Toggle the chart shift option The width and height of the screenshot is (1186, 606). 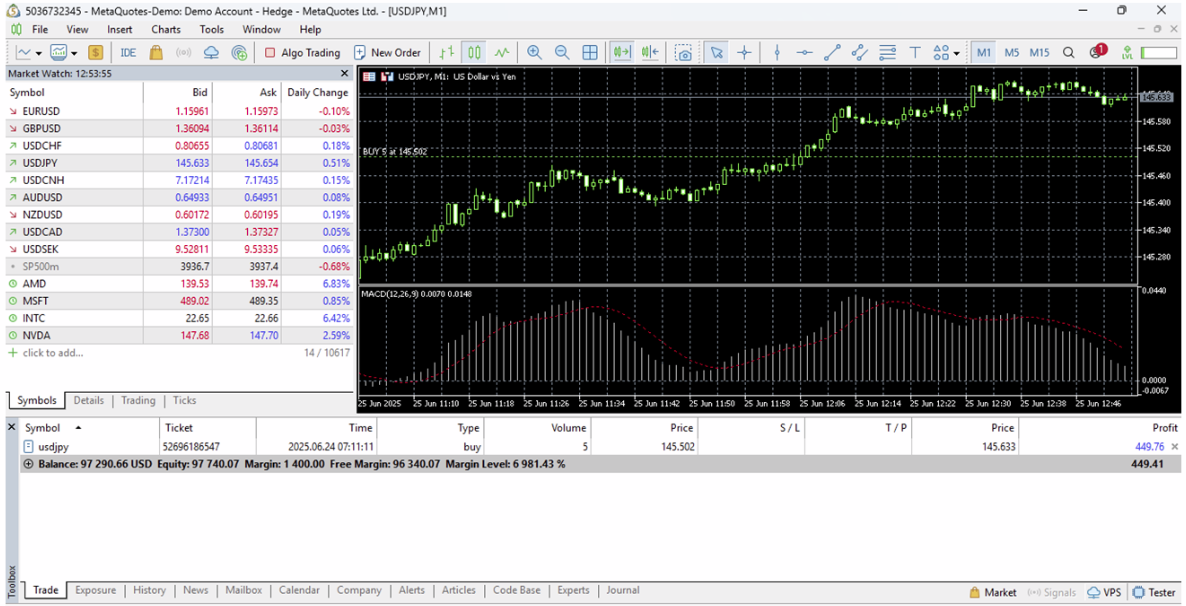[650, 53]
